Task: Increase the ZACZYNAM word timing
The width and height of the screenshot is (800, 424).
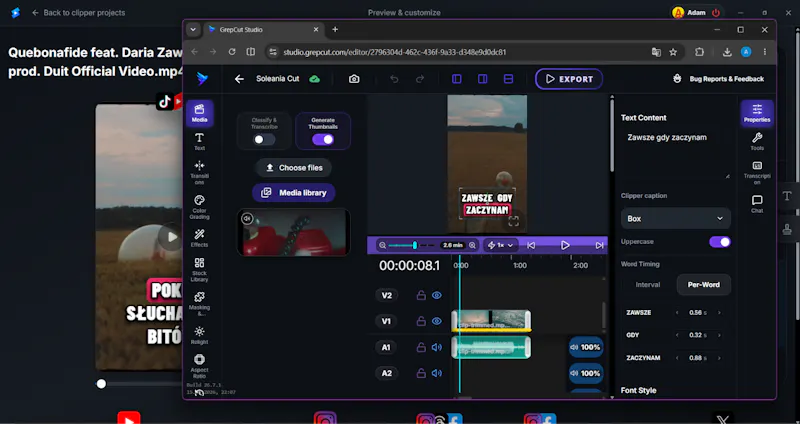Action: (x=719, y=358)
